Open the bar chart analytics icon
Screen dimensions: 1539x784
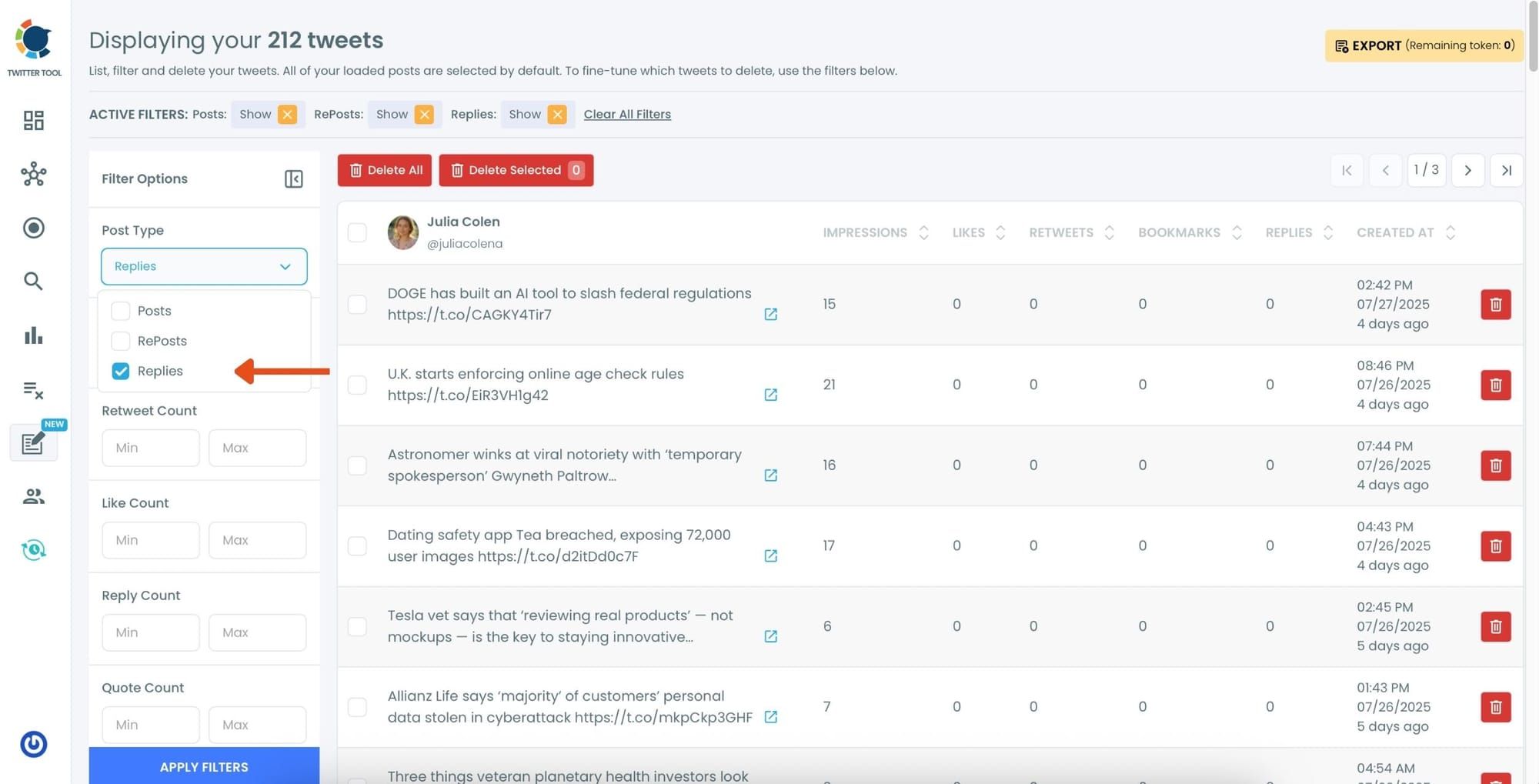[x=33, y=335]
